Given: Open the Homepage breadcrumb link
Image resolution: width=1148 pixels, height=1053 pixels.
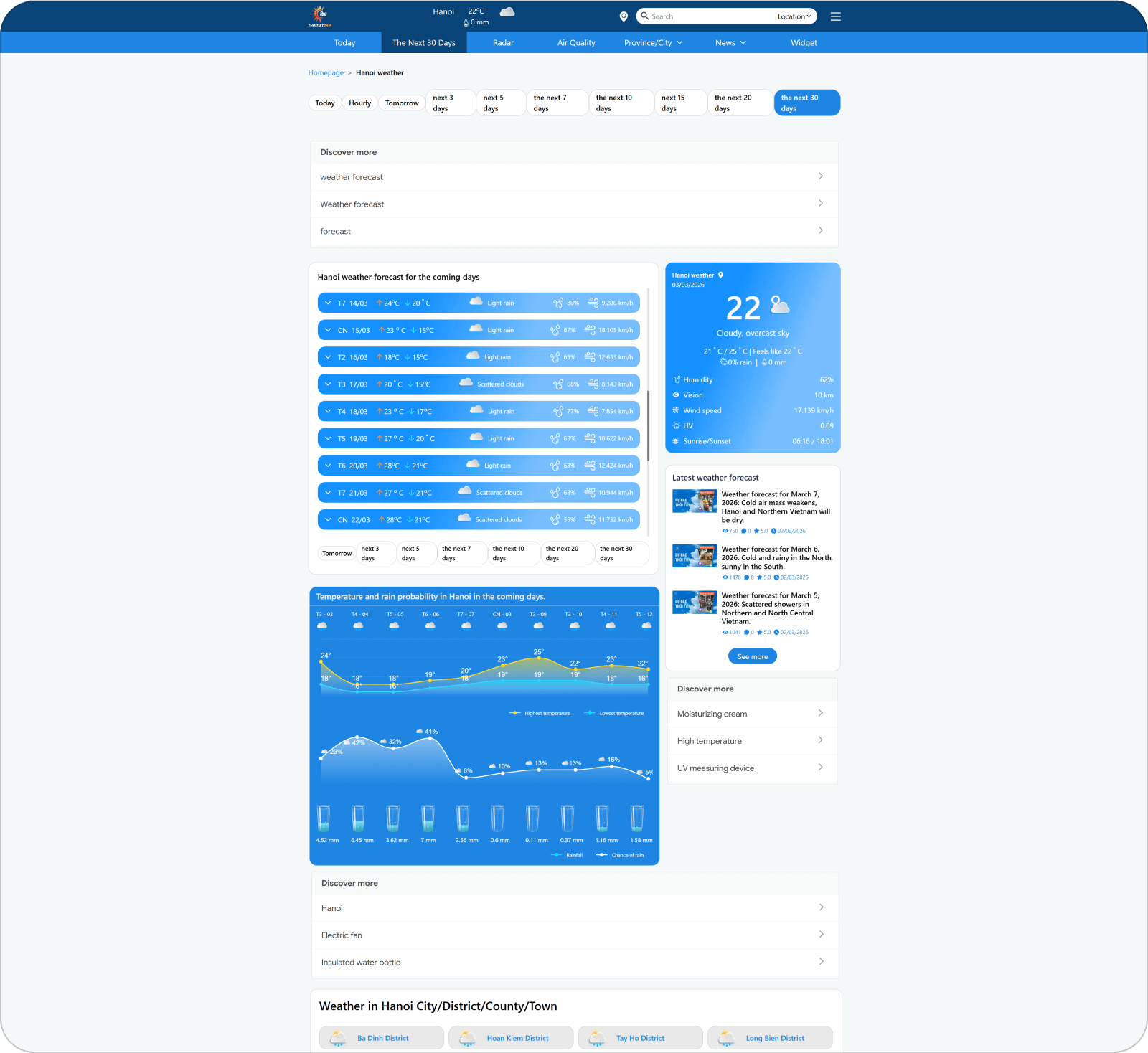Looking at the screenshot, I should (326, 72).
